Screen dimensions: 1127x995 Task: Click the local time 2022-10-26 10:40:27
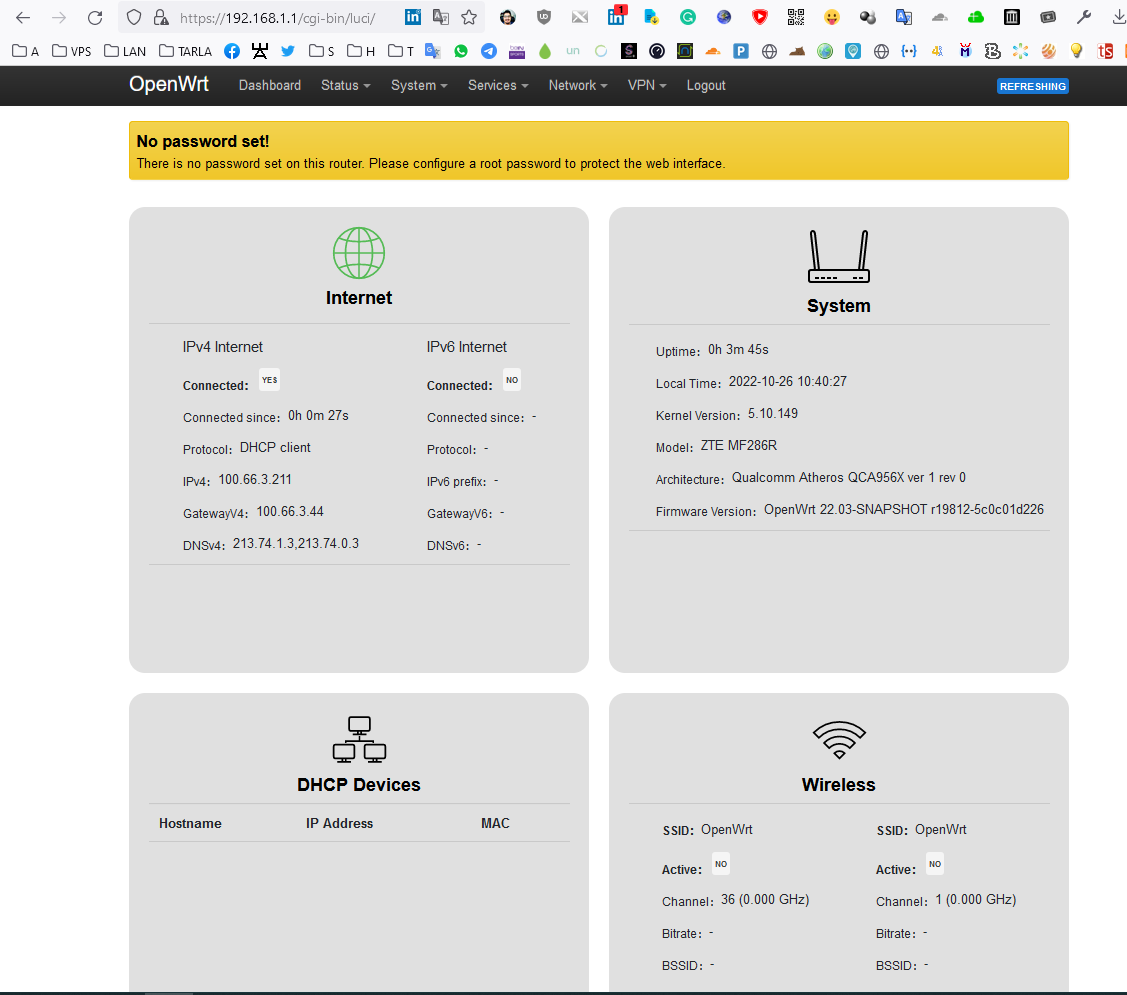(x=788, y=381)
